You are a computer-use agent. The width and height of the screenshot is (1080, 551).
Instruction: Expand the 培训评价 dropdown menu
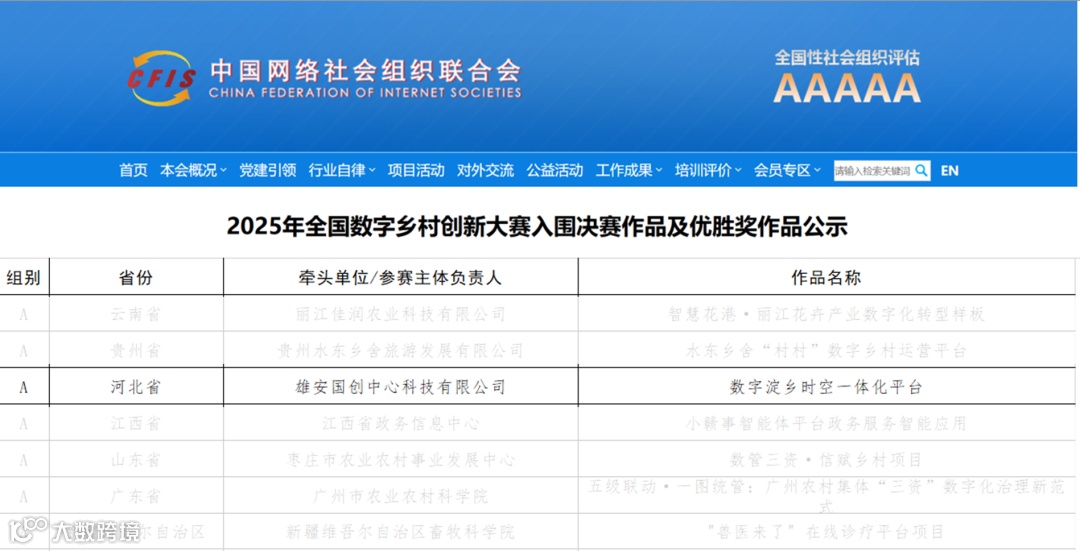tap(708, 170)
